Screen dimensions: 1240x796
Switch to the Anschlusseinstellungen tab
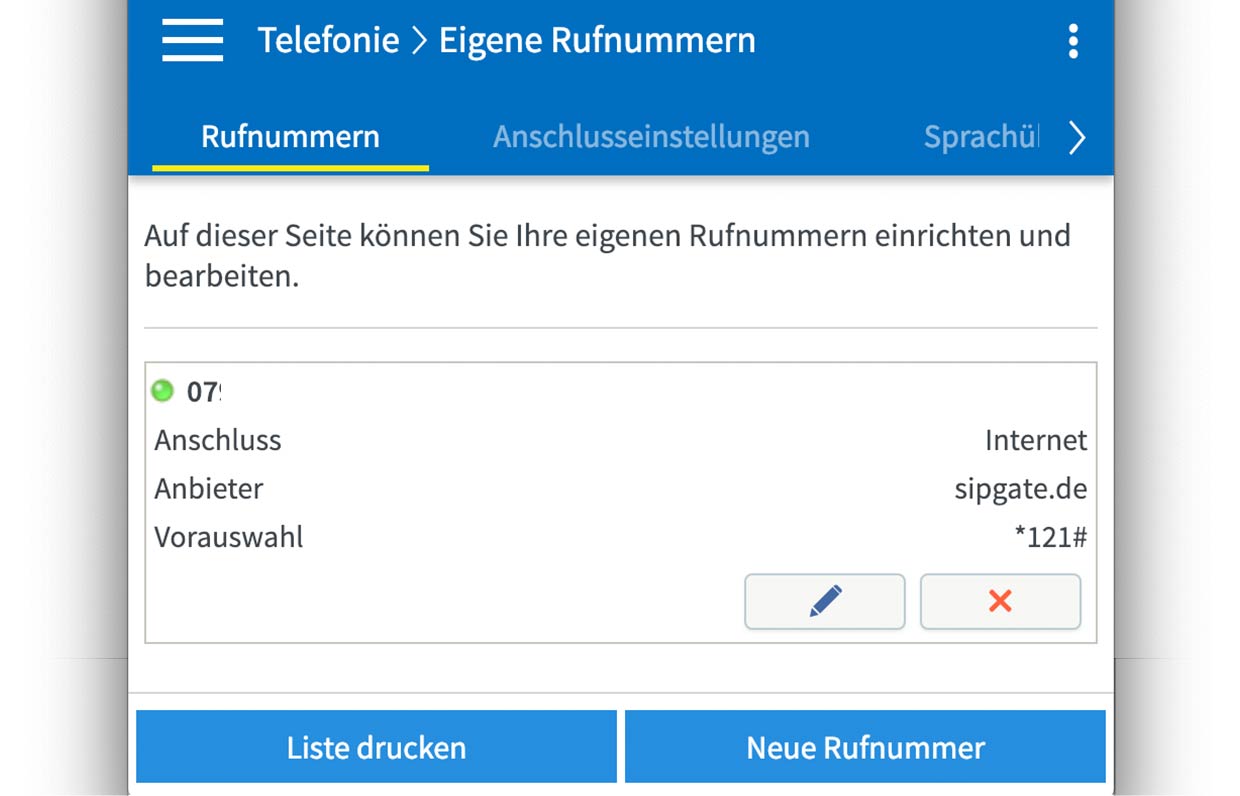click(x=651, y=137)
